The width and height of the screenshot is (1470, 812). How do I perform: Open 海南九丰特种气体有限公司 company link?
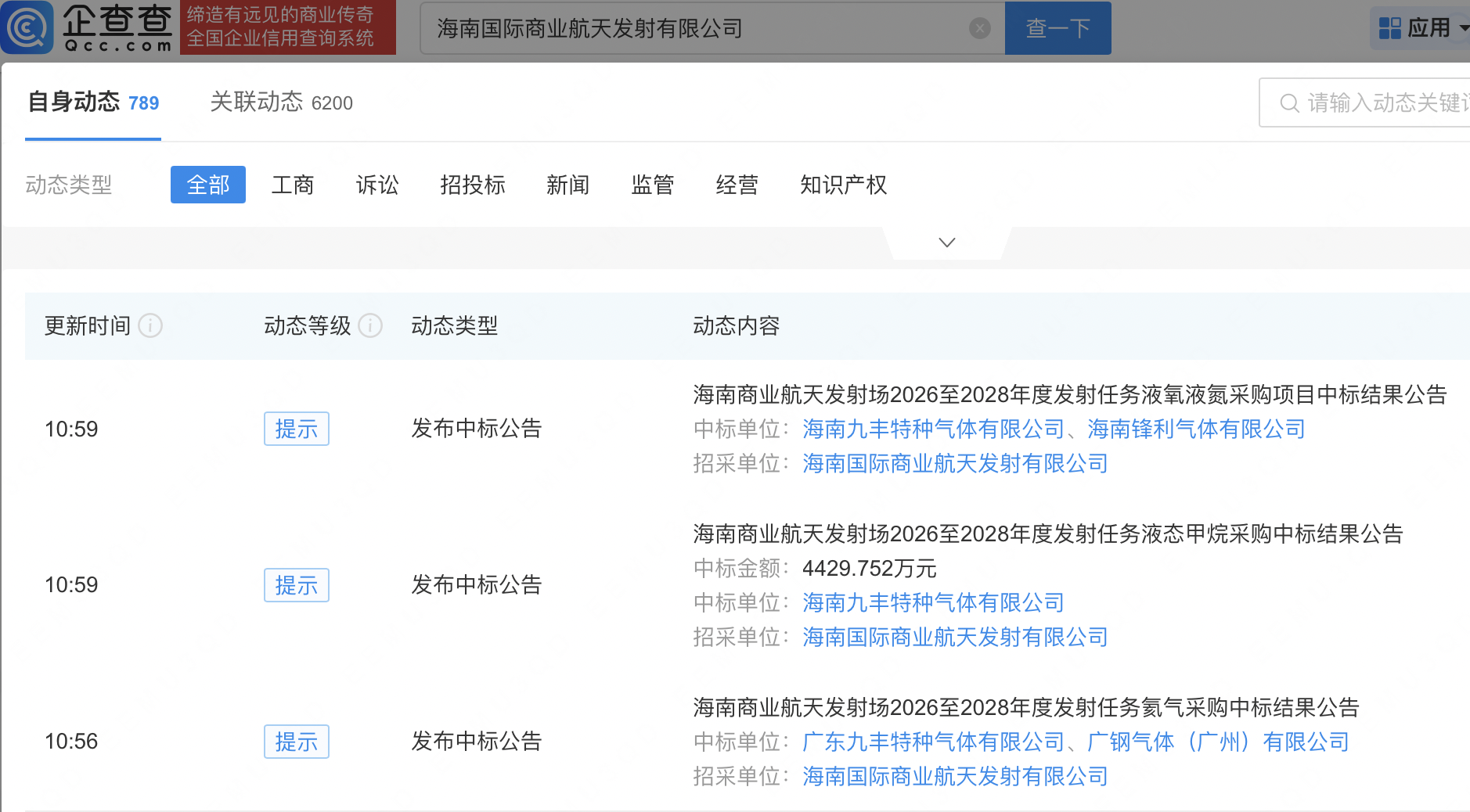point(932,429)
